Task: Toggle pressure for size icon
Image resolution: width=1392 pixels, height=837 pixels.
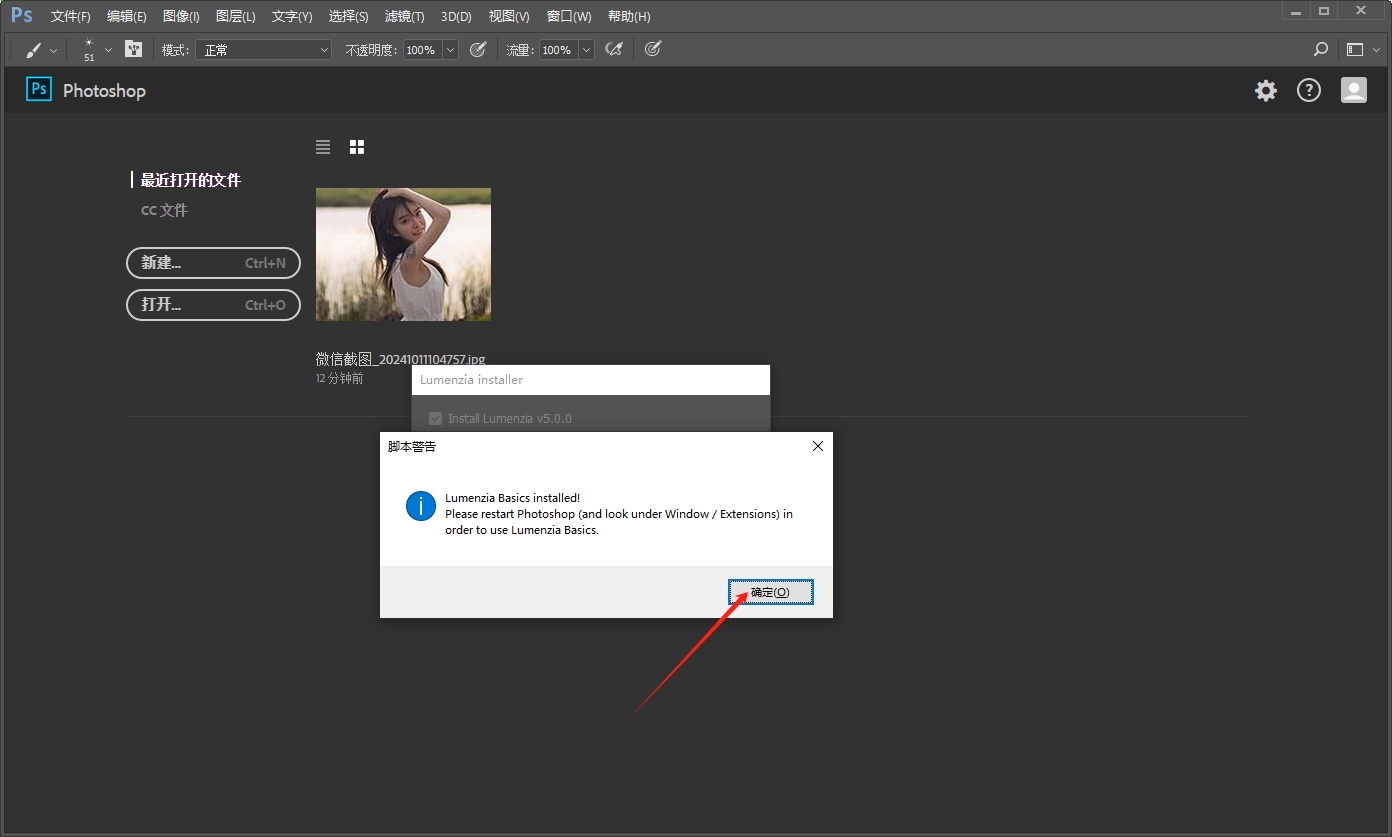Action: pos(653,49)
